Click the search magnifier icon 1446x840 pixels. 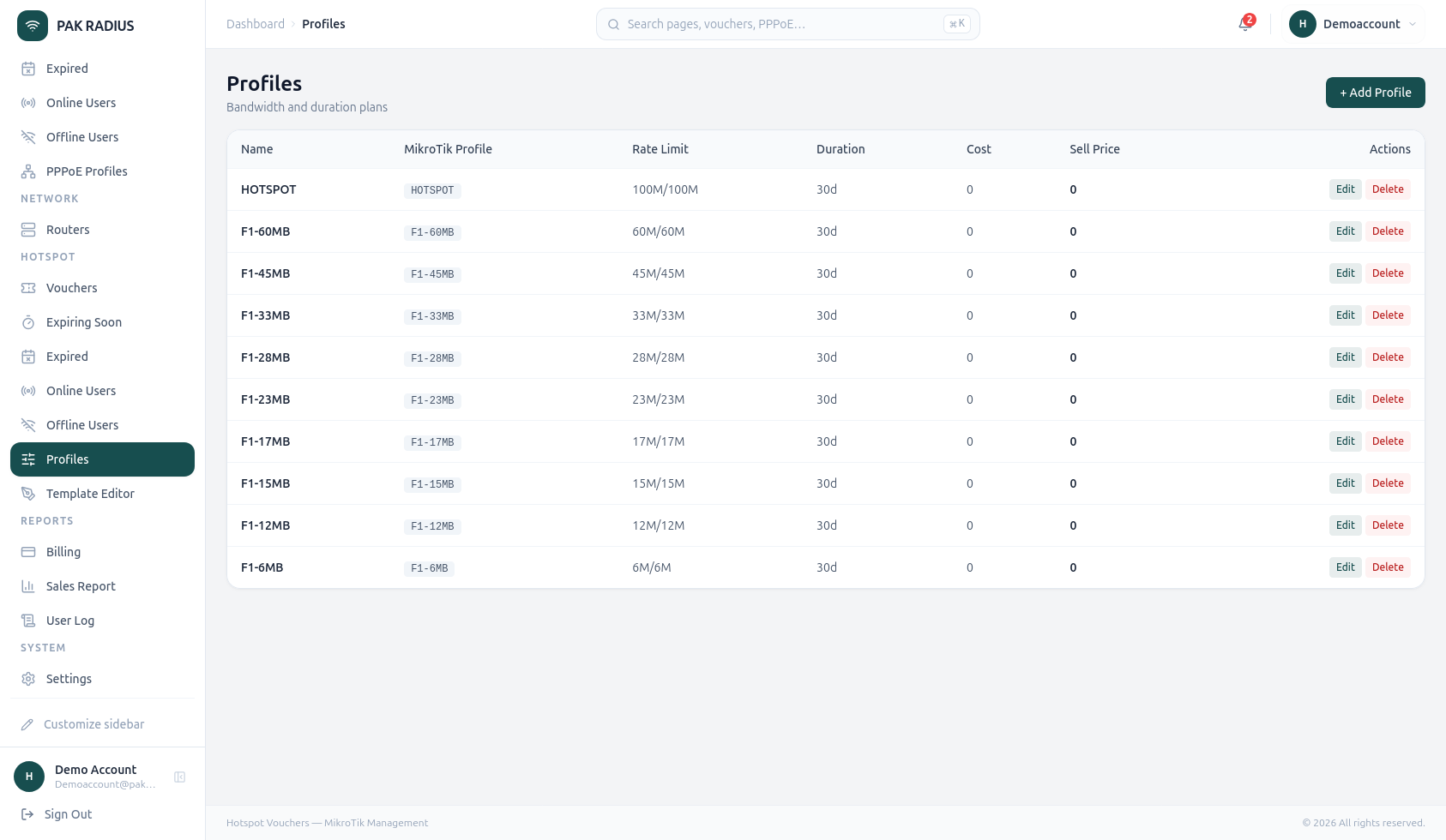[x=613, y=24]
